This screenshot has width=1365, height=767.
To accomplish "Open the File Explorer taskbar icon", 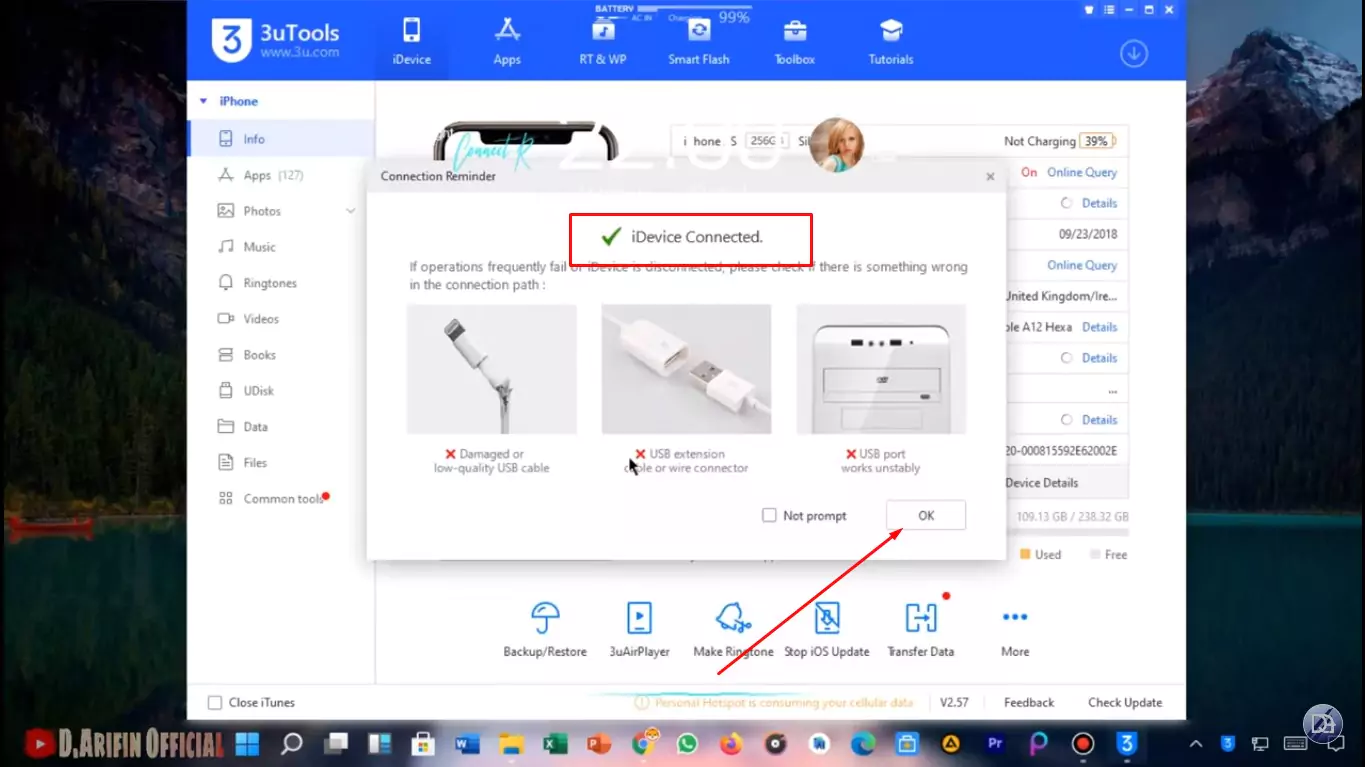I will pos(511,744).
